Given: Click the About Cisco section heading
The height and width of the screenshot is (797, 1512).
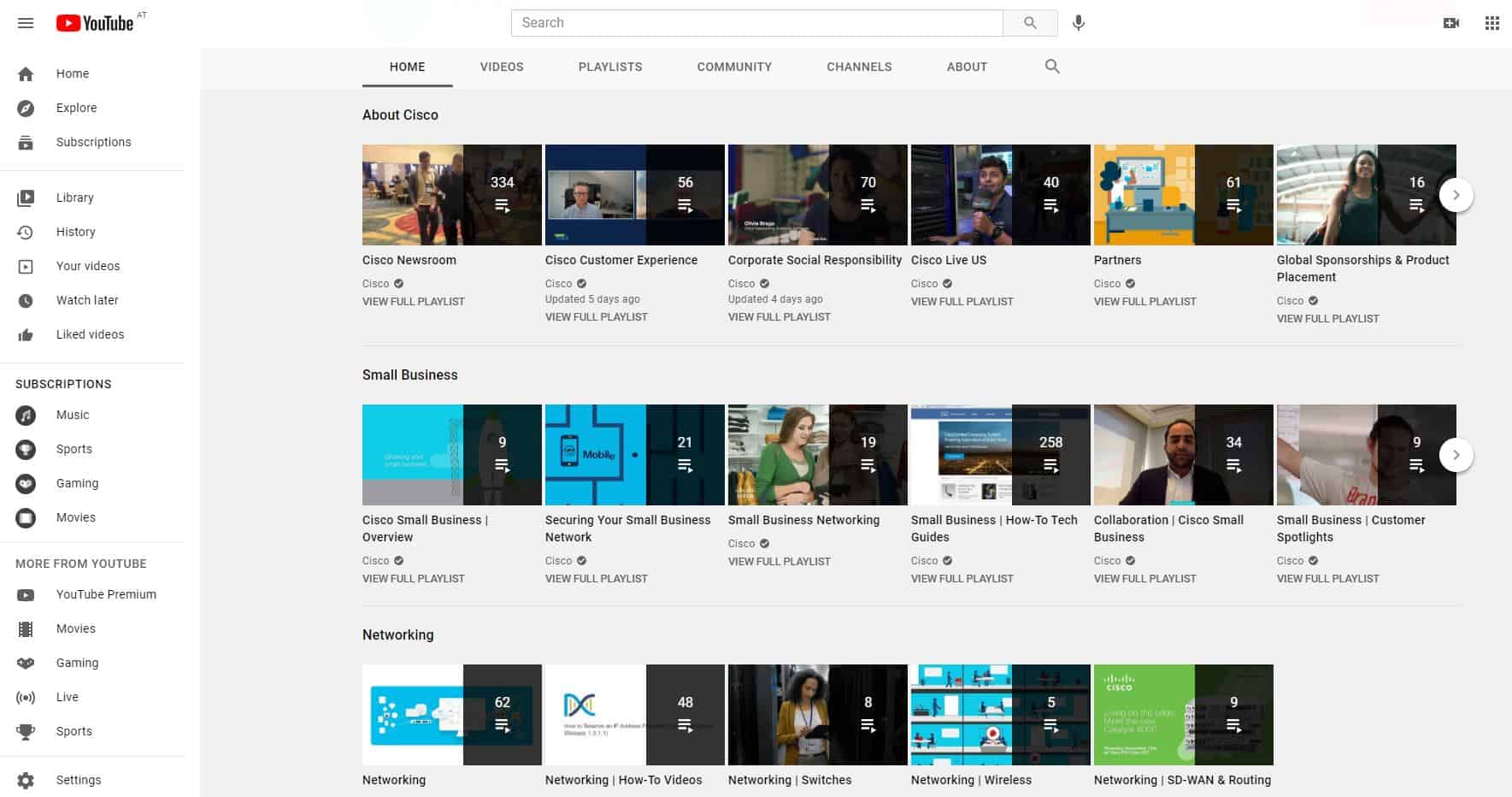Looking at the screenshot, I should 400,115.
